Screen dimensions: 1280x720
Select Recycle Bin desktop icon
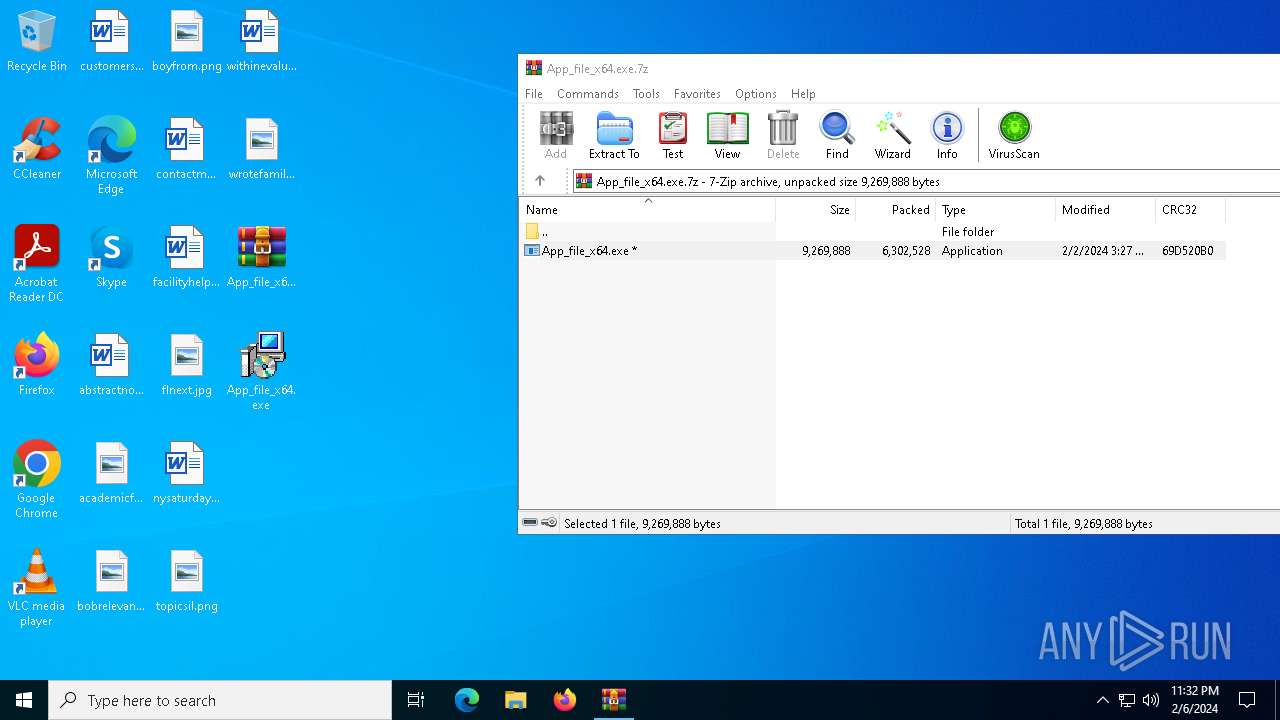pos(37,42)
